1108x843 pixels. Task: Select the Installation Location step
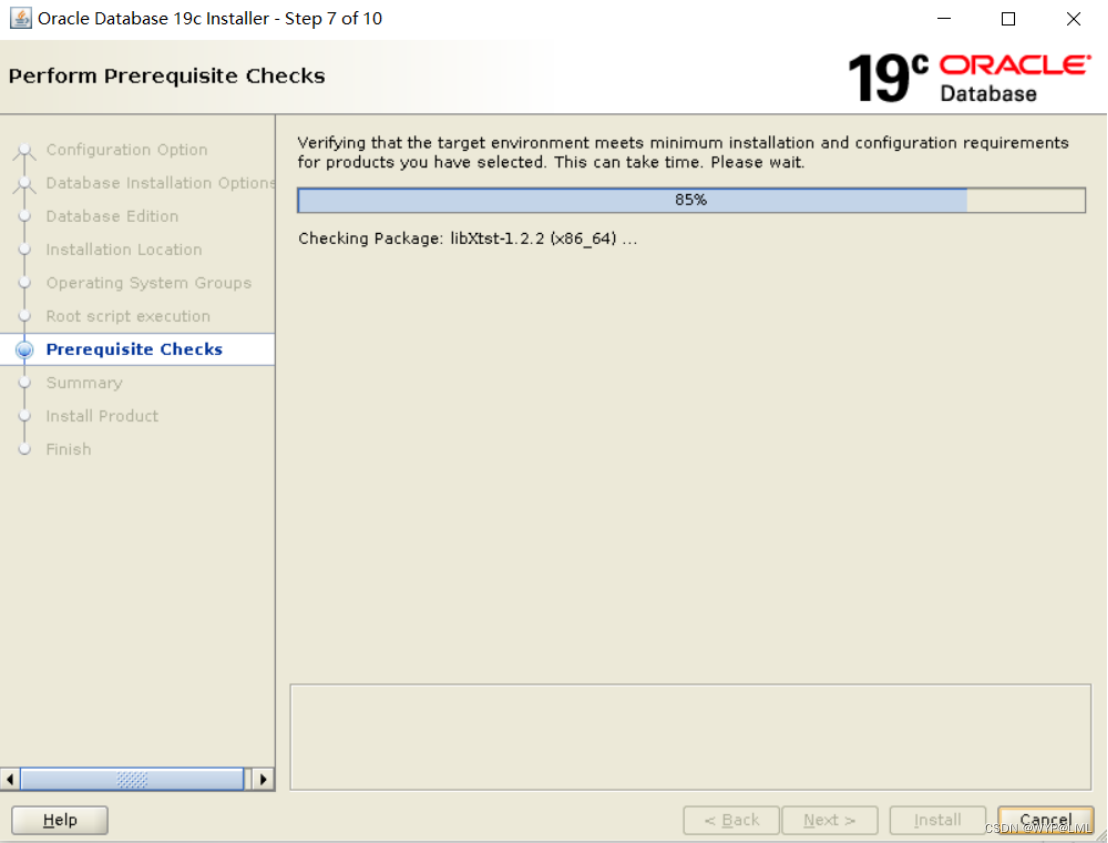[124, 249]
